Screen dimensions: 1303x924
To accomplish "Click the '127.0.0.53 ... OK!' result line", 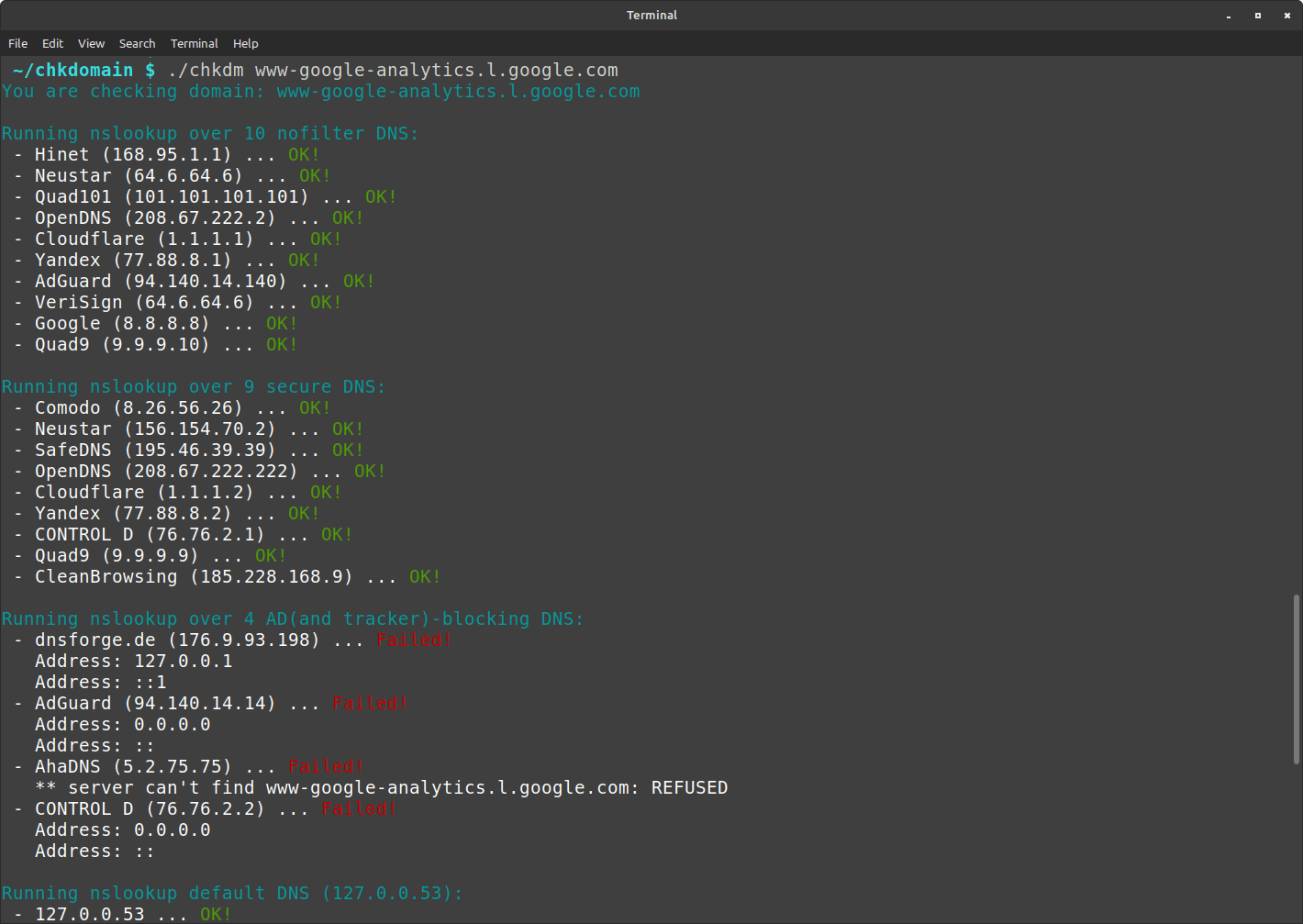I will (122, 914).
